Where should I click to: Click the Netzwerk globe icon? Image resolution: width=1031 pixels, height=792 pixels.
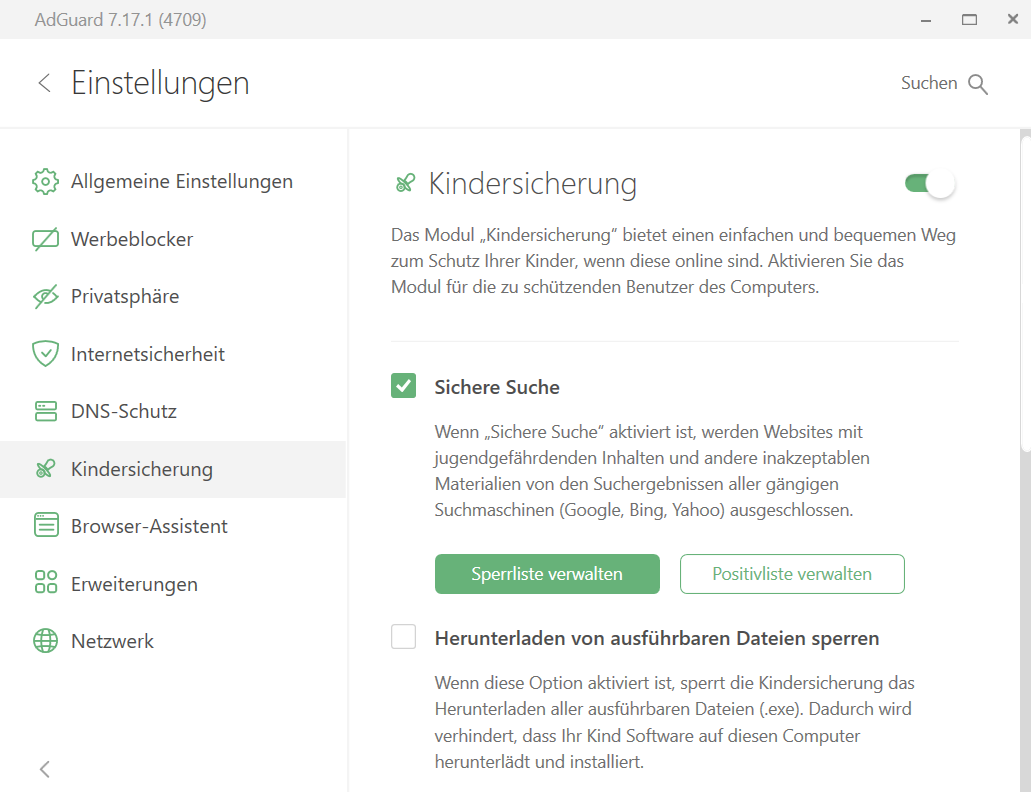click(x=45, y=640)
